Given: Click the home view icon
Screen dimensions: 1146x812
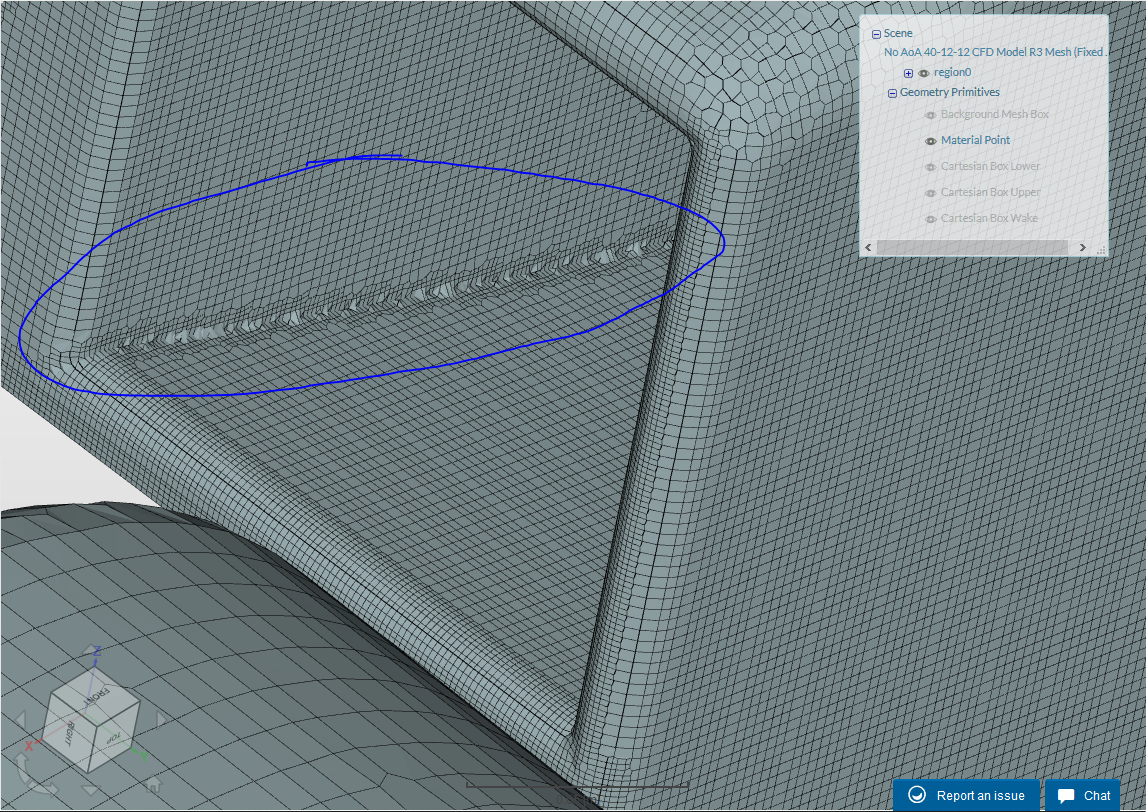Looking at the screenshot, I should (x=153, y=783).
